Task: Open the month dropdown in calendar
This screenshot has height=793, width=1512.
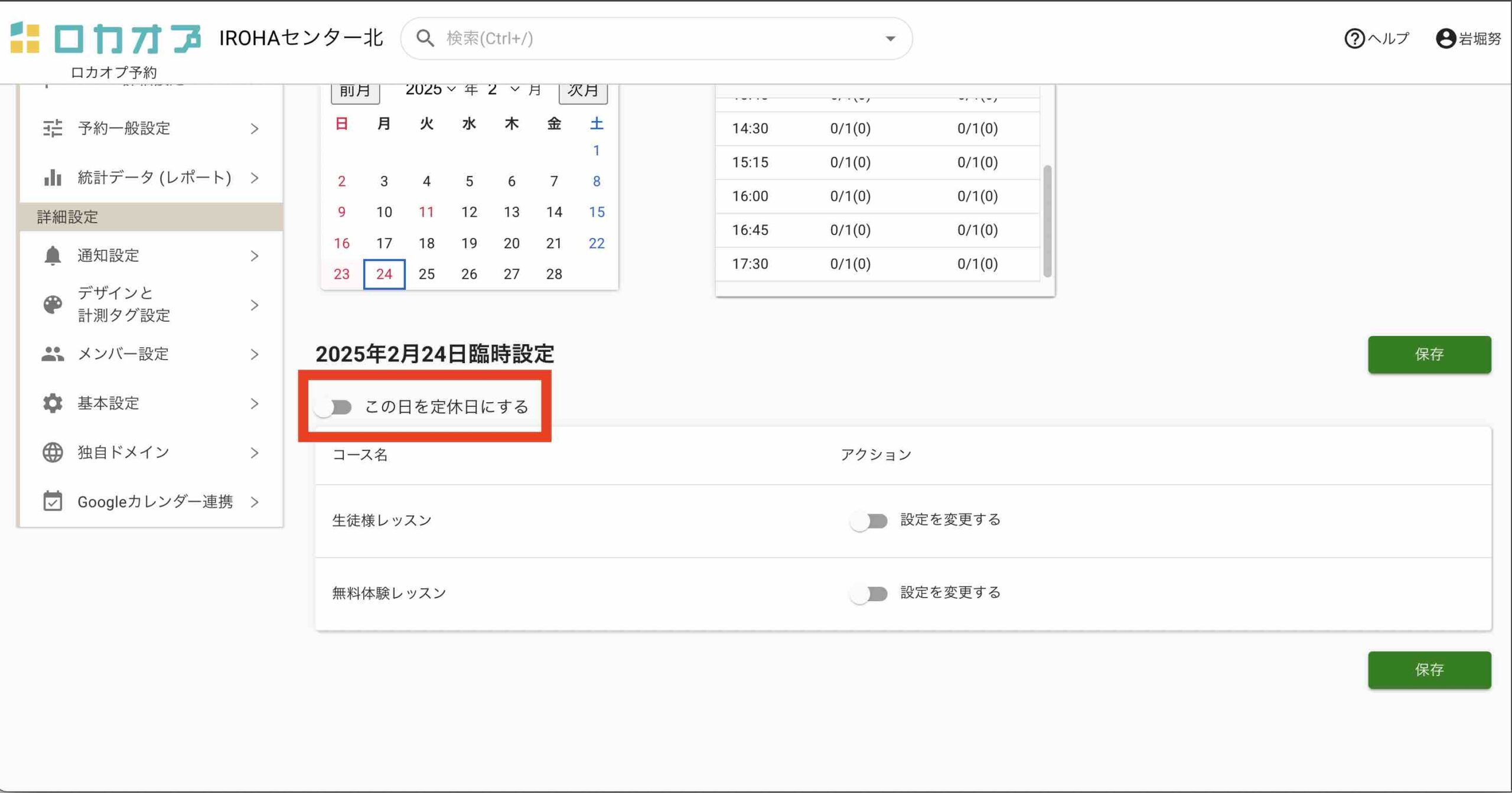Action: (x=503, y=90)
